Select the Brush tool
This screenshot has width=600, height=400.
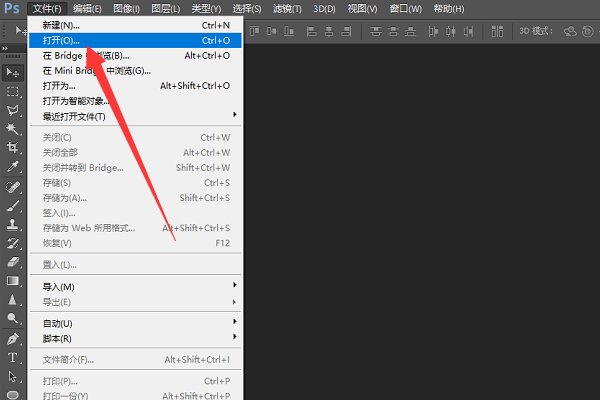coord(13,205)
